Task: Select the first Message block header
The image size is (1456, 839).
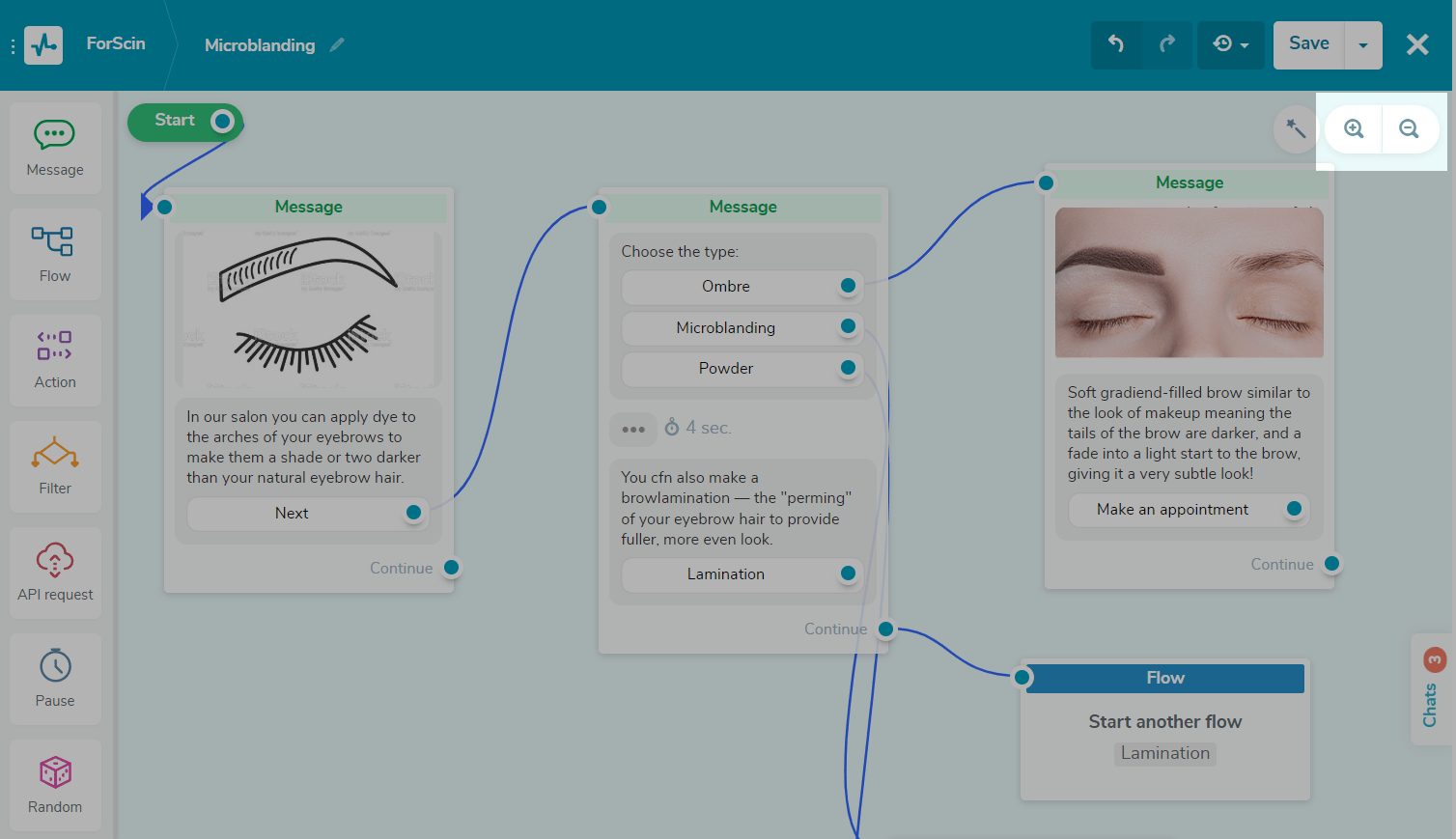Action: coord(309,207)
